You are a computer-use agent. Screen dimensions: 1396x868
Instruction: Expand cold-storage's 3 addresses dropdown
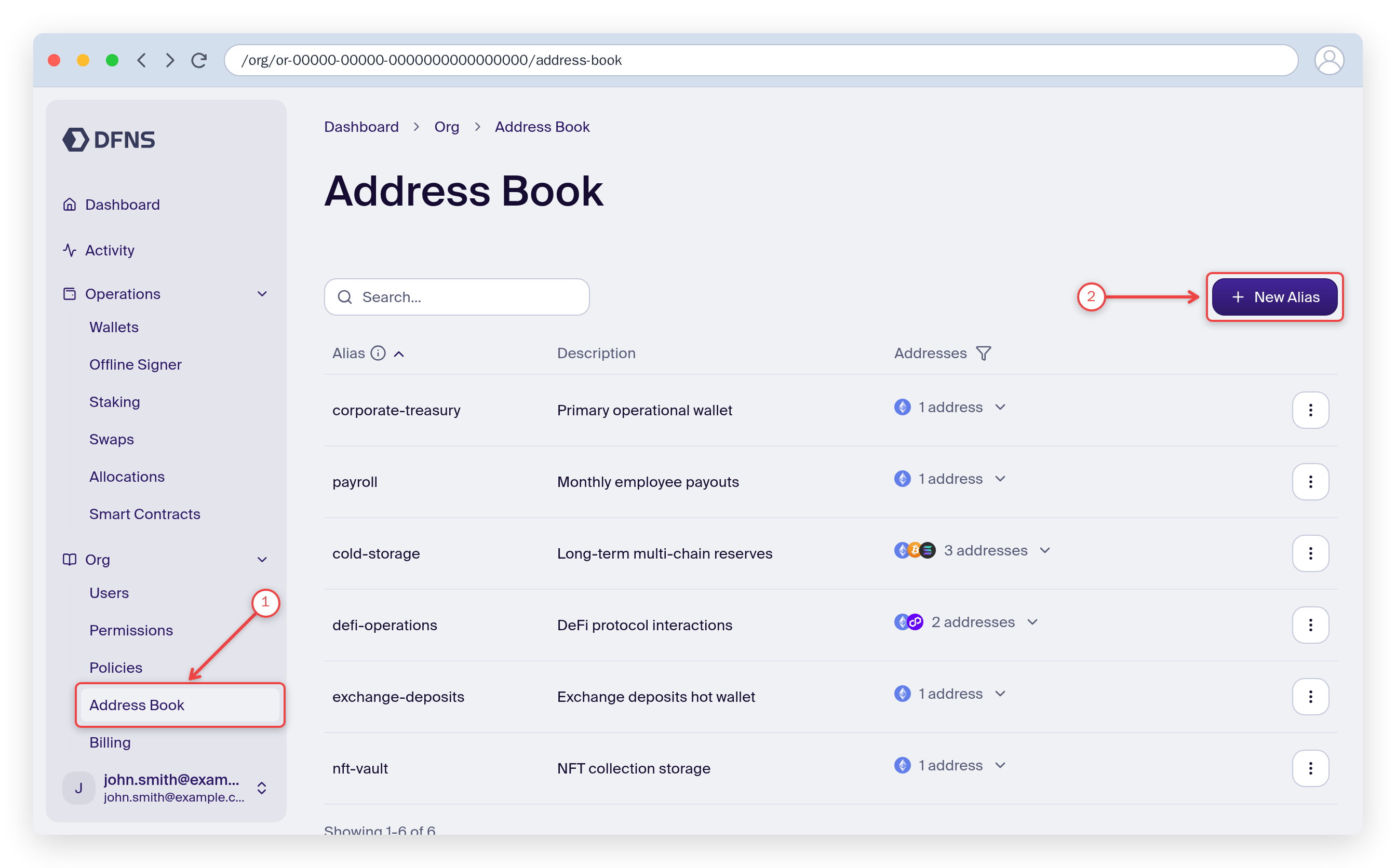click(x=973, y=550)
